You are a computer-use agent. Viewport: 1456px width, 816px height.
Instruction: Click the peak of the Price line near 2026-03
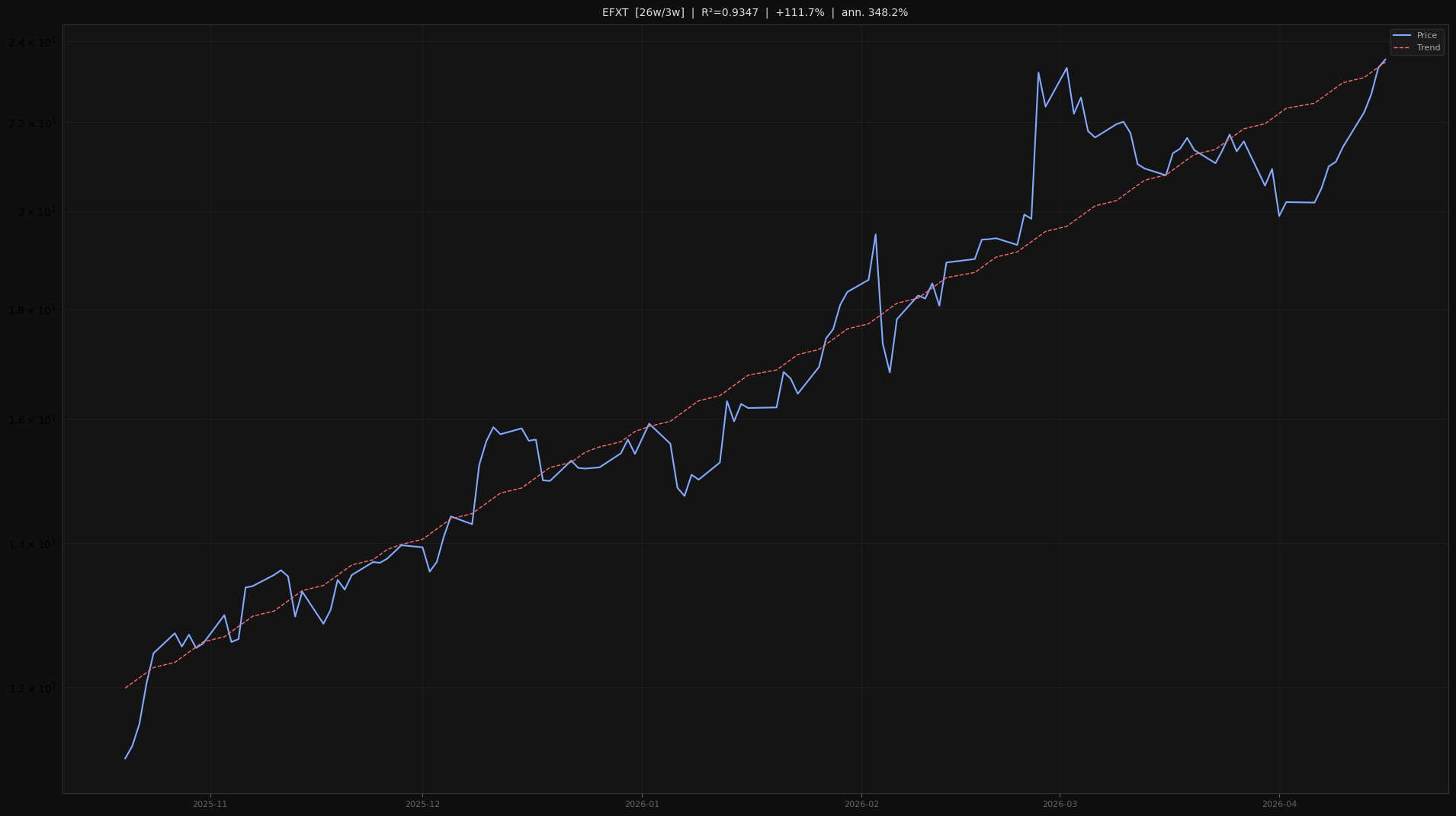pyautogui.click(x=1065, y=68)
